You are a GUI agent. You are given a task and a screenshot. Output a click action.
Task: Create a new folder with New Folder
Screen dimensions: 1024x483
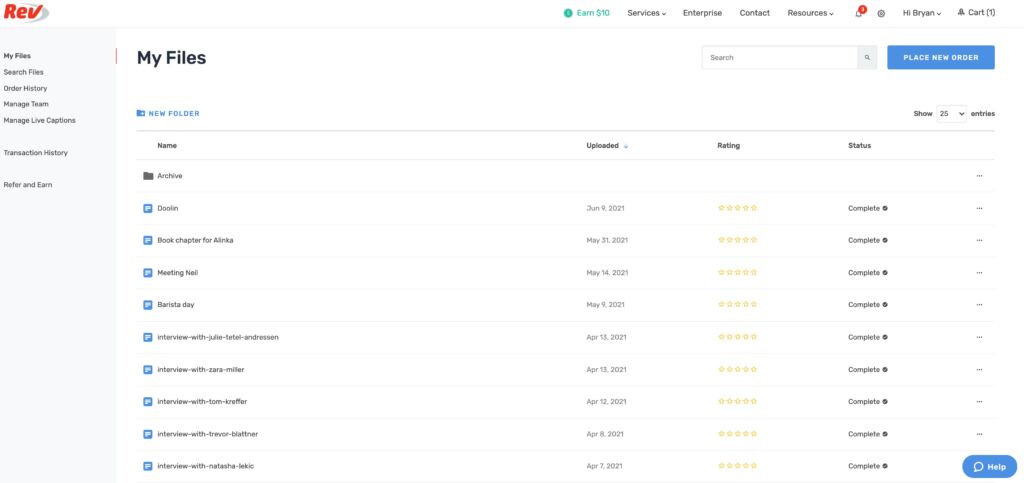click(x=168, y=114)
